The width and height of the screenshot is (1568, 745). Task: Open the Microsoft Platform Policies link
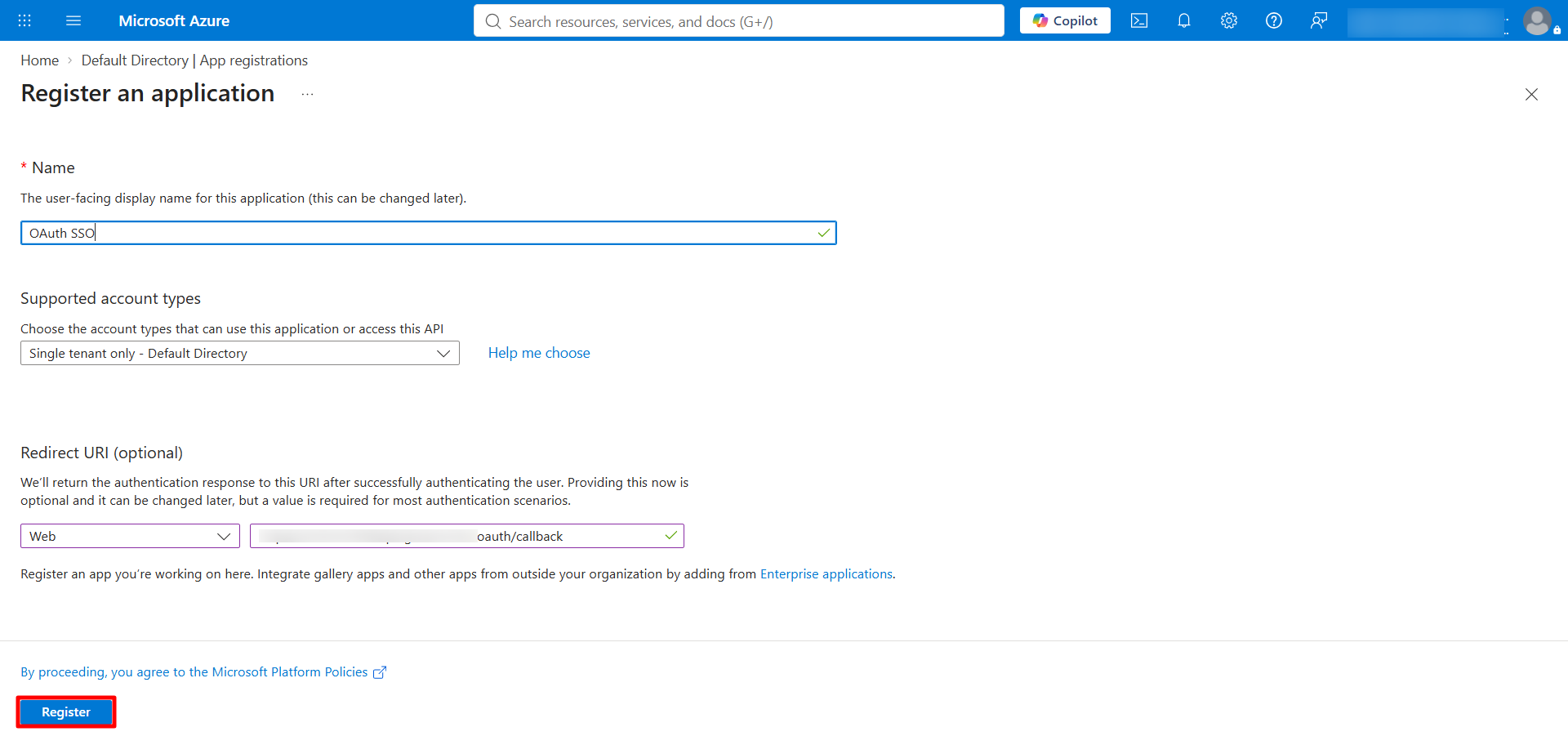click(x=203, y=672)
